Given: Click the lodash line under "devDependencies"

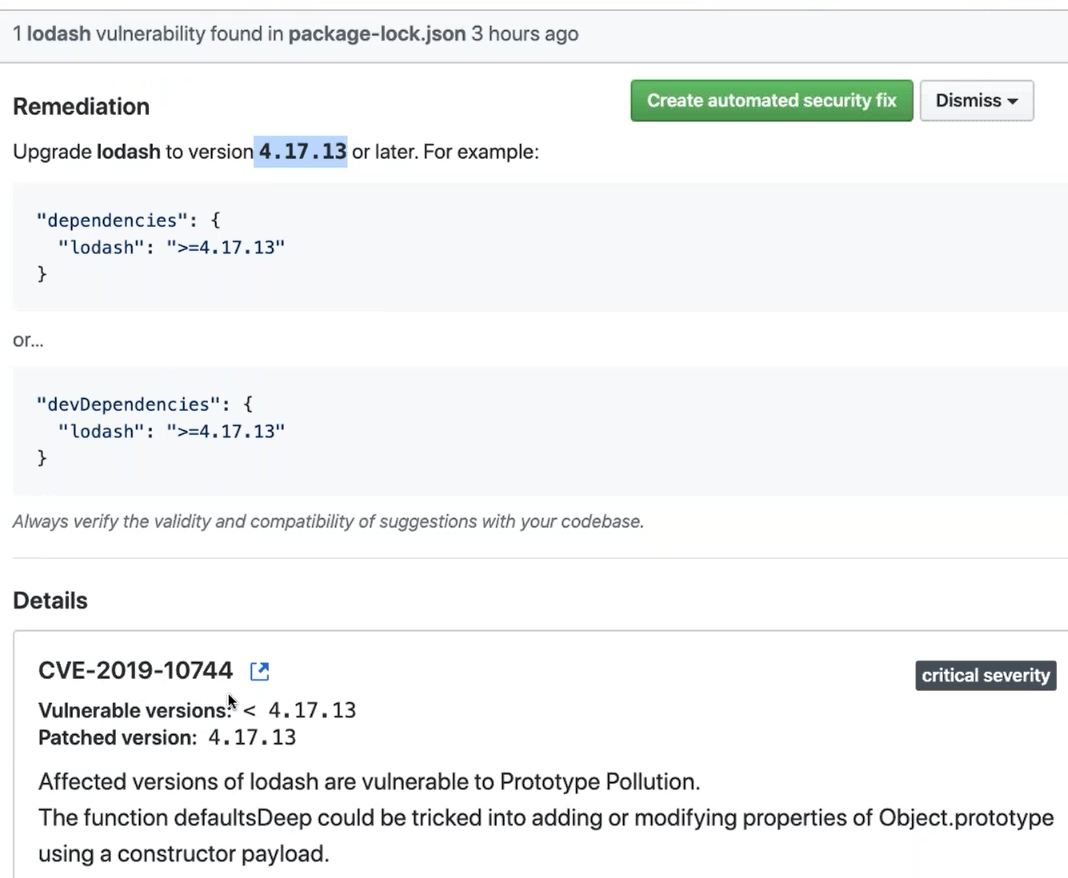Looking at the screenshot, I should click(x=172, y=431).
